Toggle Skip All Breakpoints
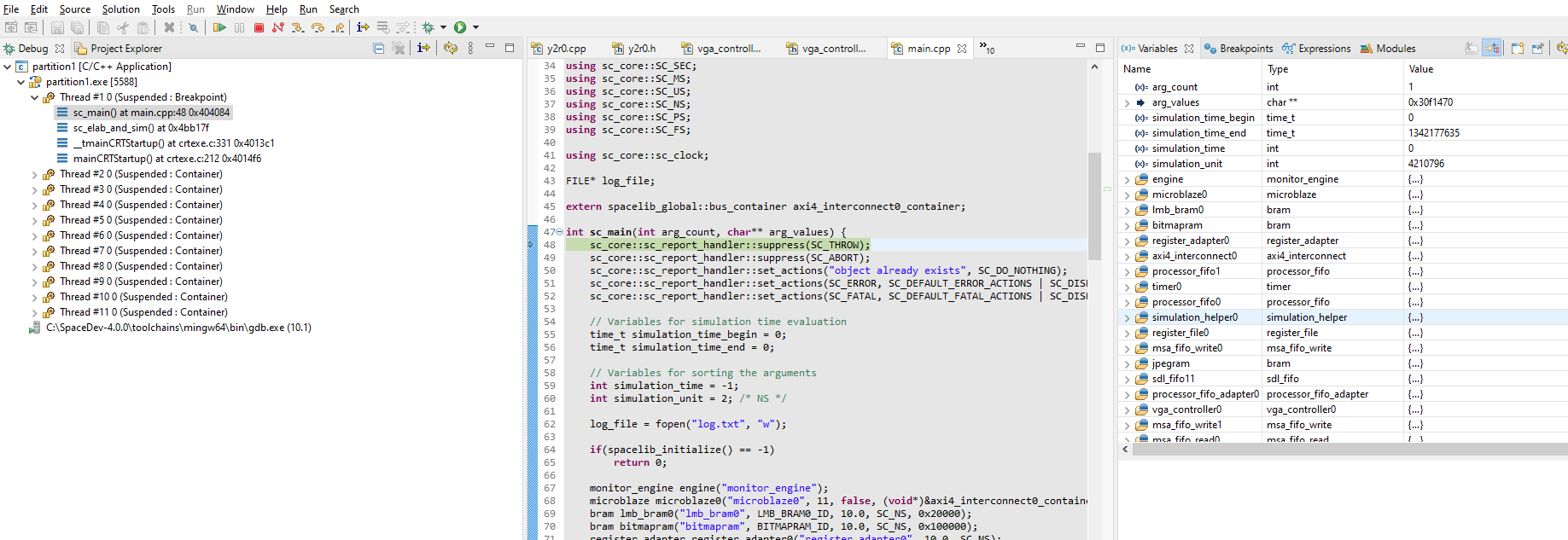Screen dimensions: 1568x540 [x=193, y=28]
